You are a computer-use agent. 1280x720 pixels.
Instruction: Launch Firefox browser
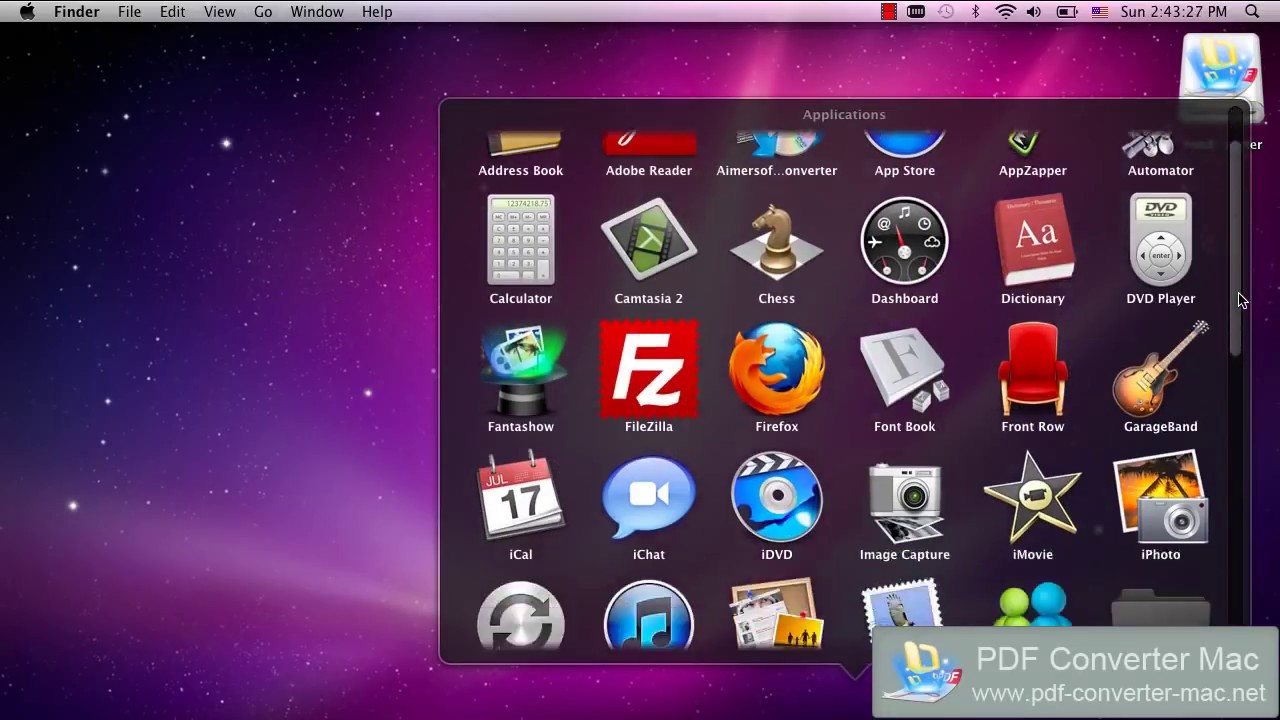coord(777,369)
